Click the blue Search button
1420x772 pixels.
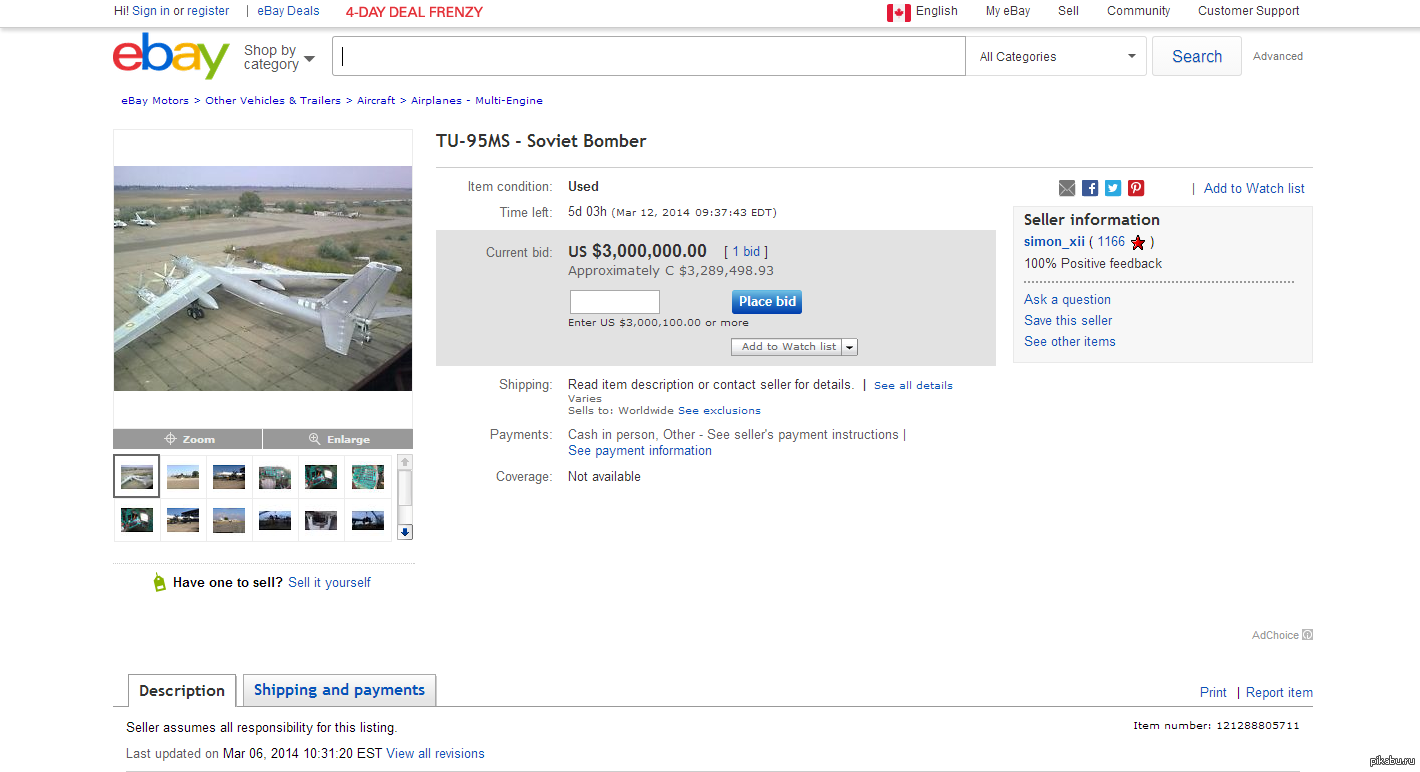click(1196, 57)
